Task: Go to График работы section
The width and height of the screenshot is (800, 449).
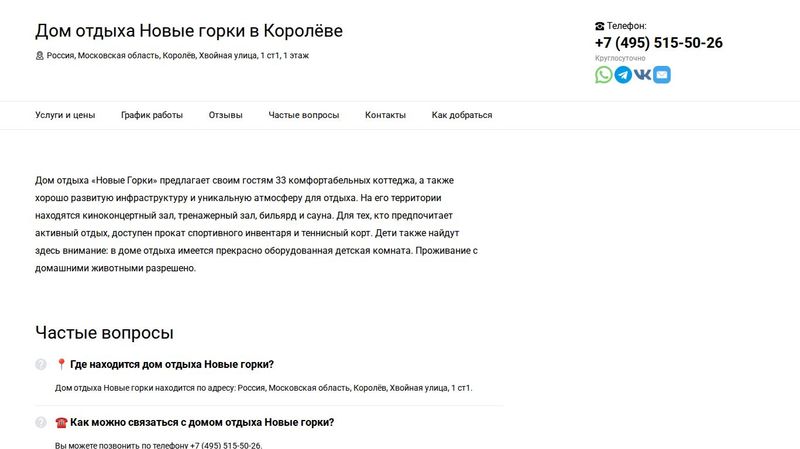Action: (x=152, y=115)
